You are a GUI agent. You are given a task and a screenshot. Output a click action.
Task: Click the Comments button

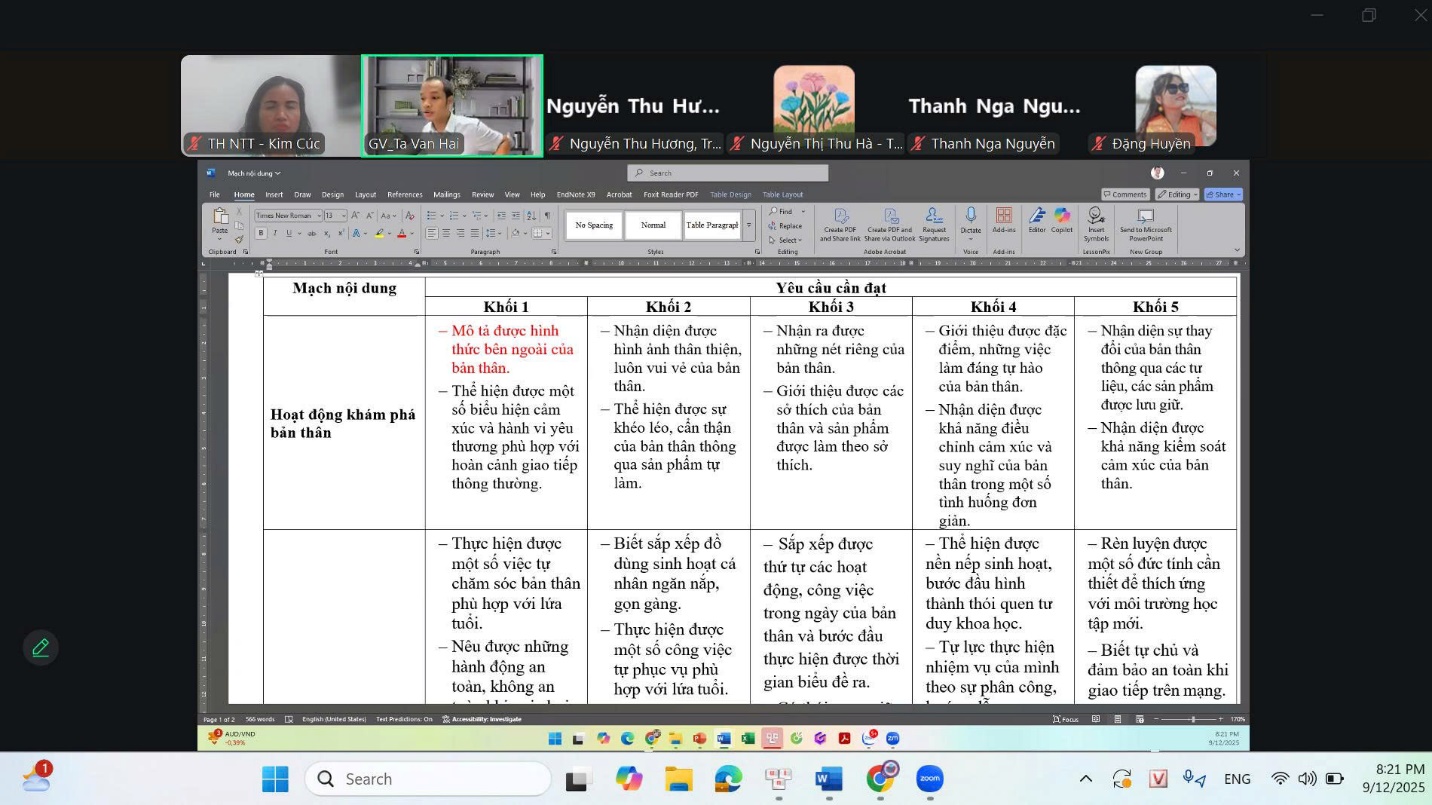click(x=1125, y=194)
